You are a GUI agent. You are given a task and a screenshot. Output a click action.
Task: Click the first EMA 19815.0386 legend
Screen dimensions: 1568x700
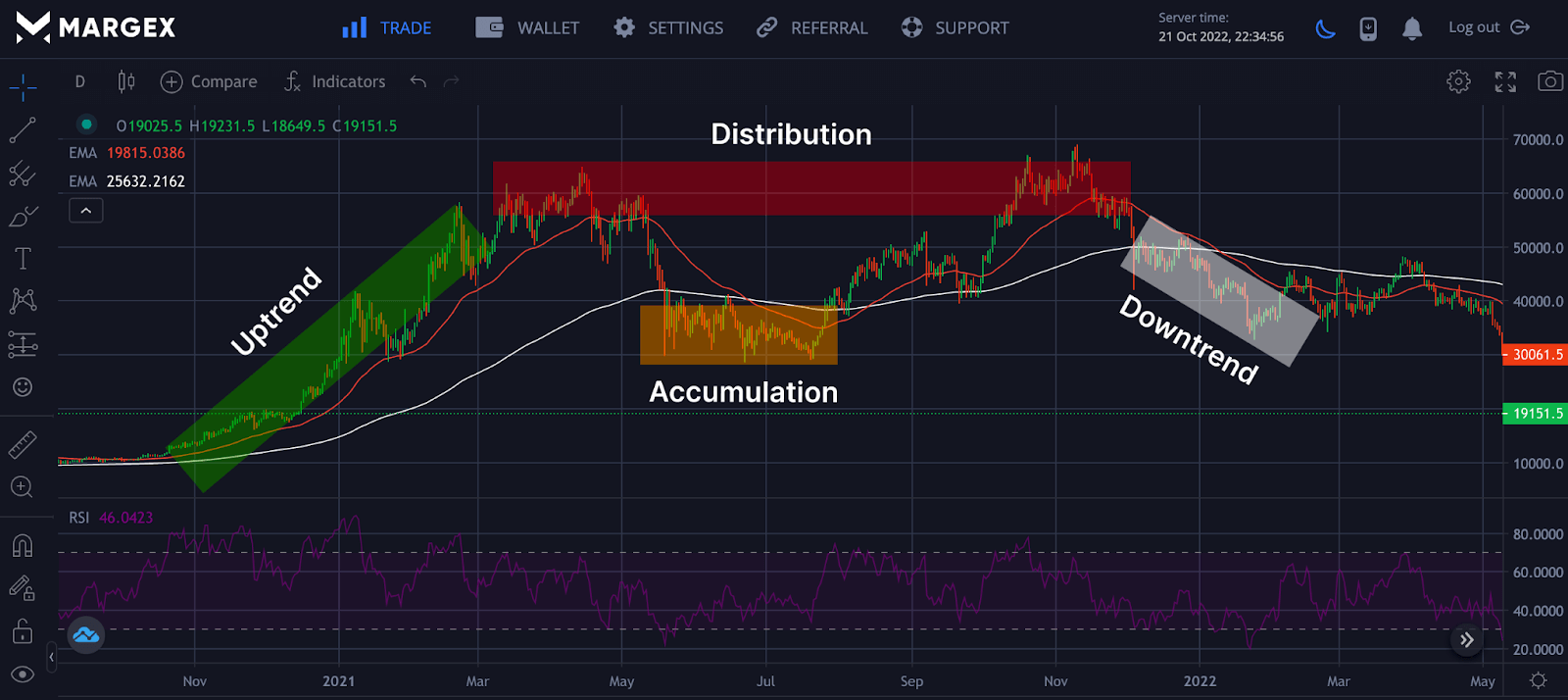(126, 153)
